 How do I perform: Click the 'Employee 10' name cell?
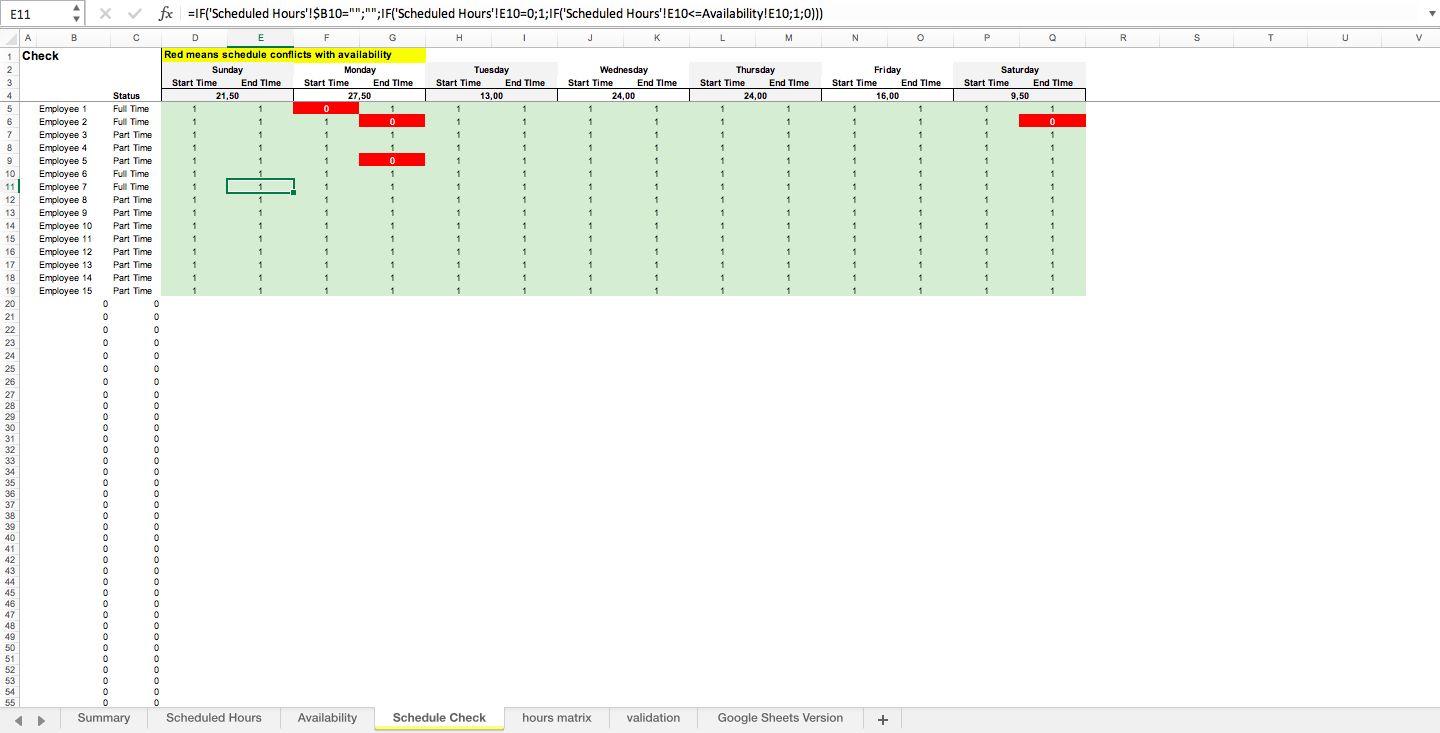65,226
